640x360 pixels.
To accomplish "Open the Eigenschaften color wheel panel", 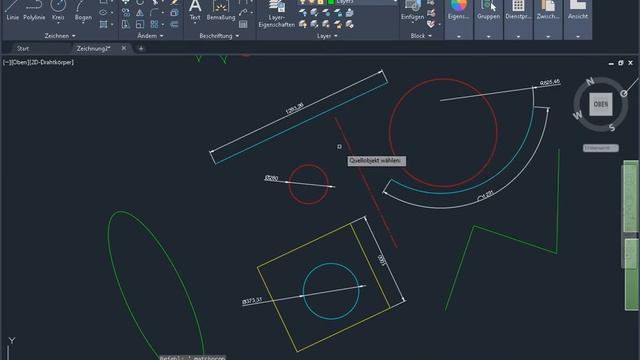I will (x=458, y=10).
